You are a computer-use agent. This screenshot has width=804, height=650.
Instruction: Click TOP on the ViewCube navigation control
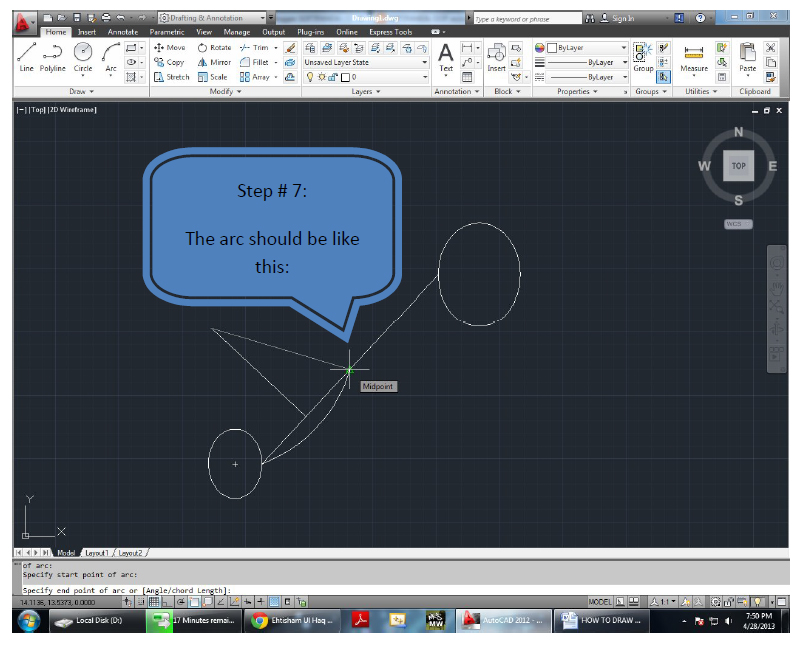click(738, 166)
